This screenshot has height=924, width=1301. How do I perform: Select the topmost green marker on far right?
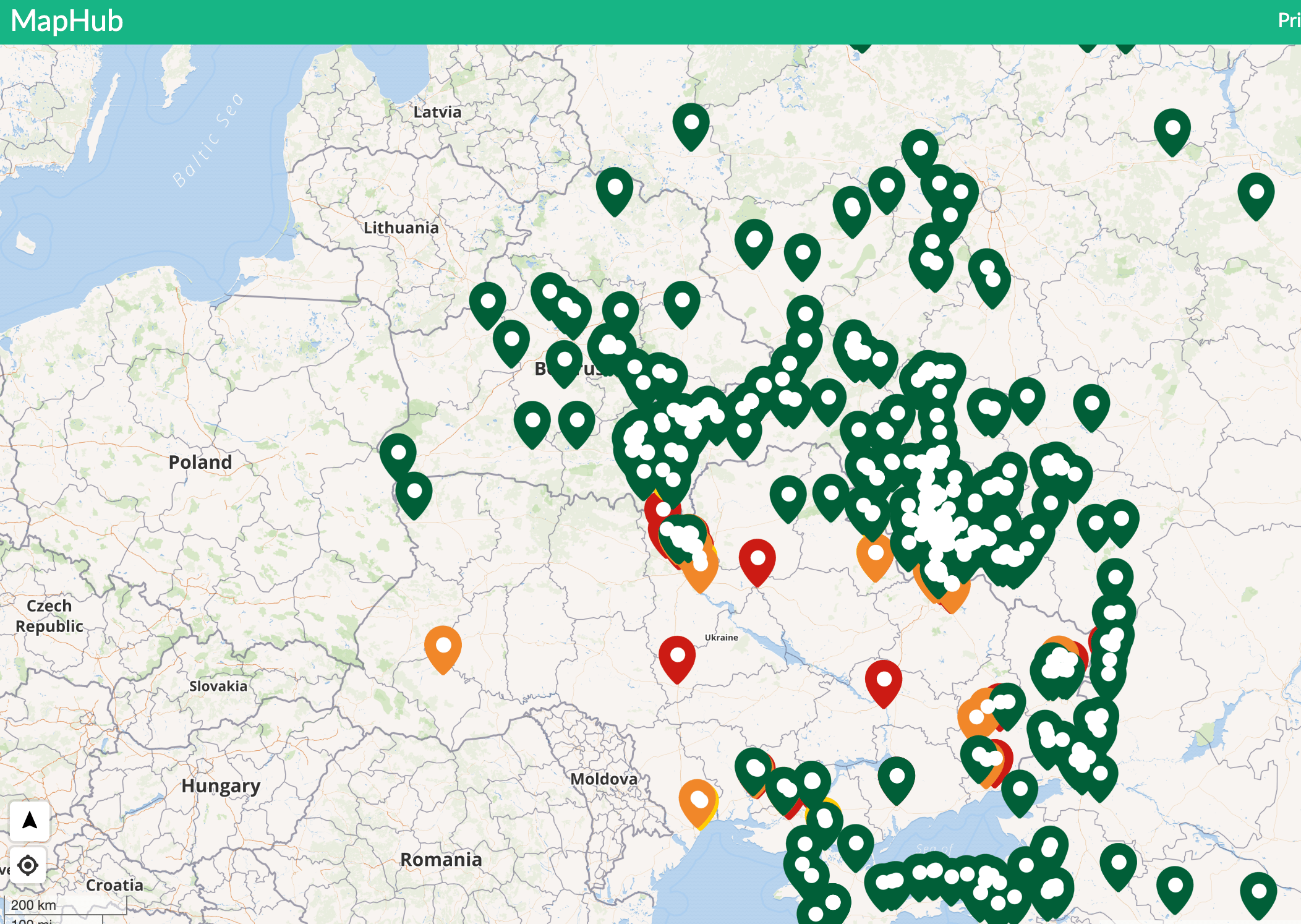coord(1172,130)
